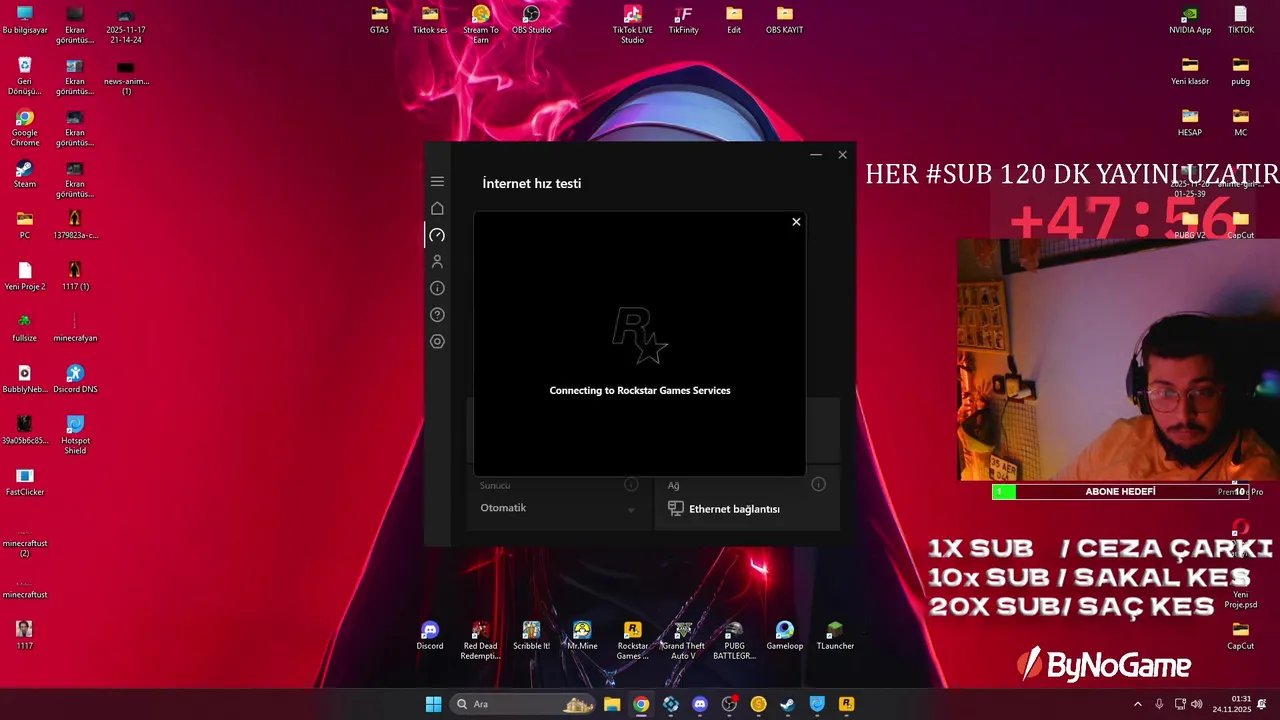This screenshot has width=1280, height=720.
Task: Select the Steam desktop shortcut
Action: pyautogui.click(x=25, y=174)
